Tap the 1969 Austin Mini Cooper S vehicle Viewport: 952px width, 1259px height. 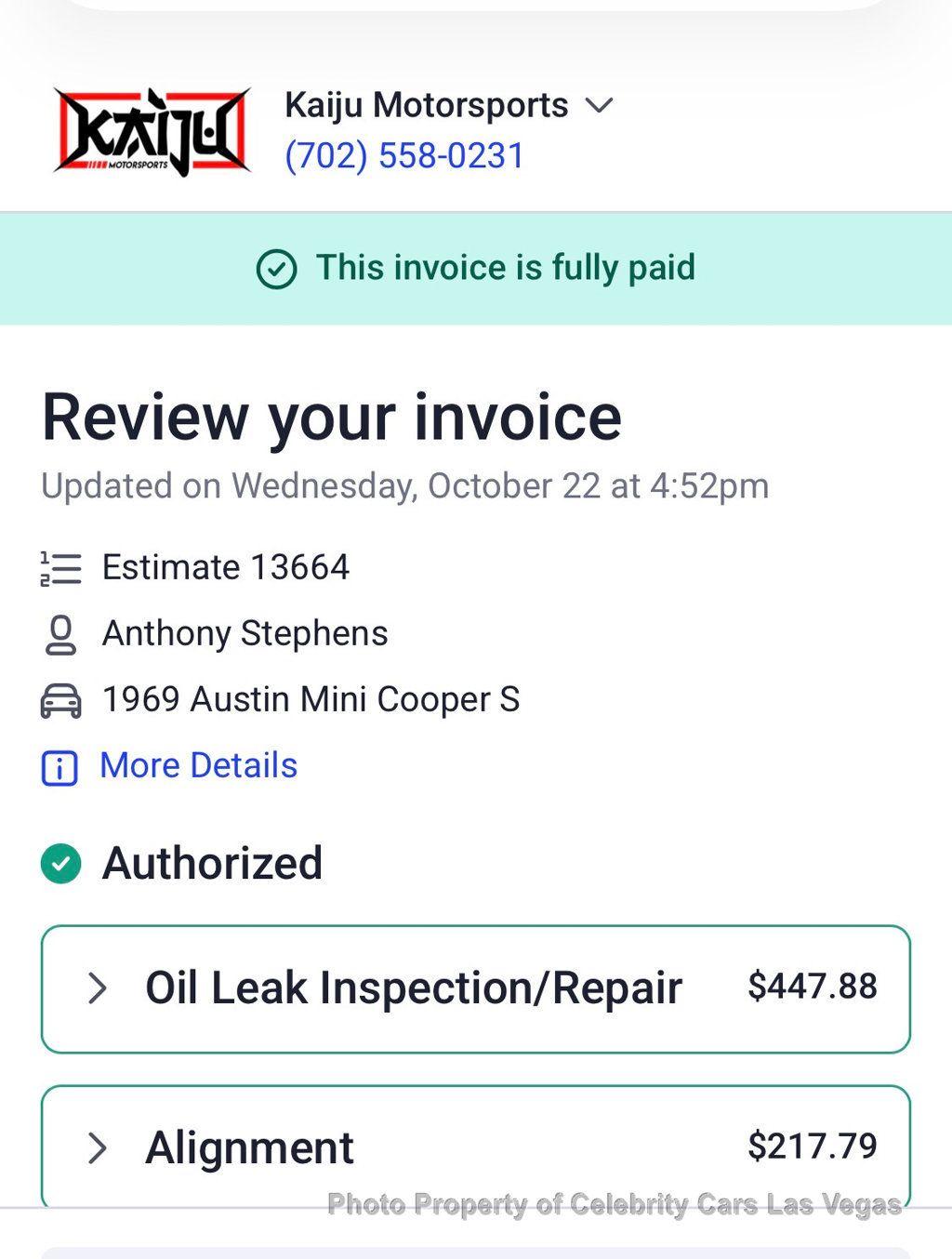pyautogui.click(x=311, y=699)
